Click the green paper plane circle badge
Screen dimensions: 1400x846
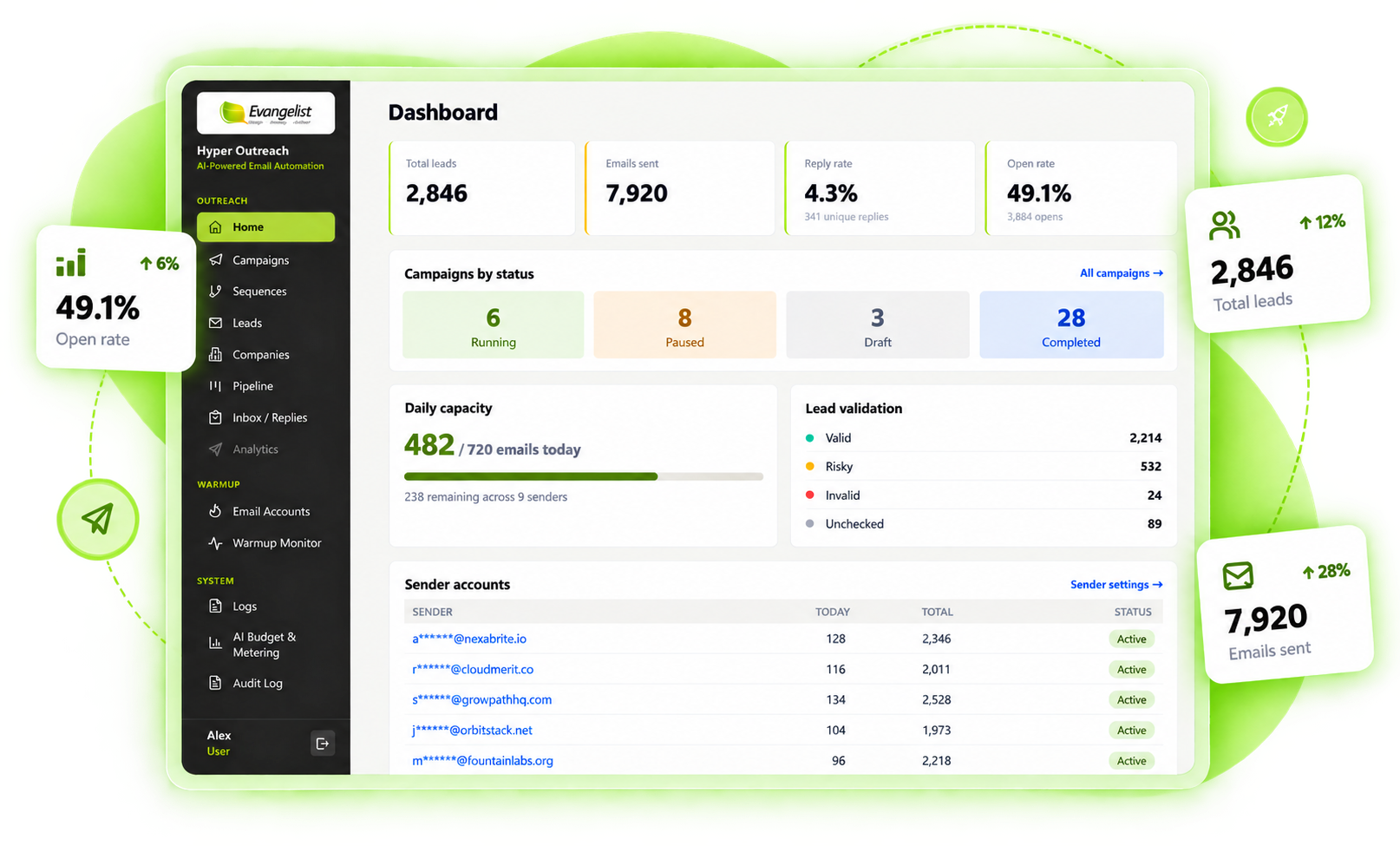point(97,519)
